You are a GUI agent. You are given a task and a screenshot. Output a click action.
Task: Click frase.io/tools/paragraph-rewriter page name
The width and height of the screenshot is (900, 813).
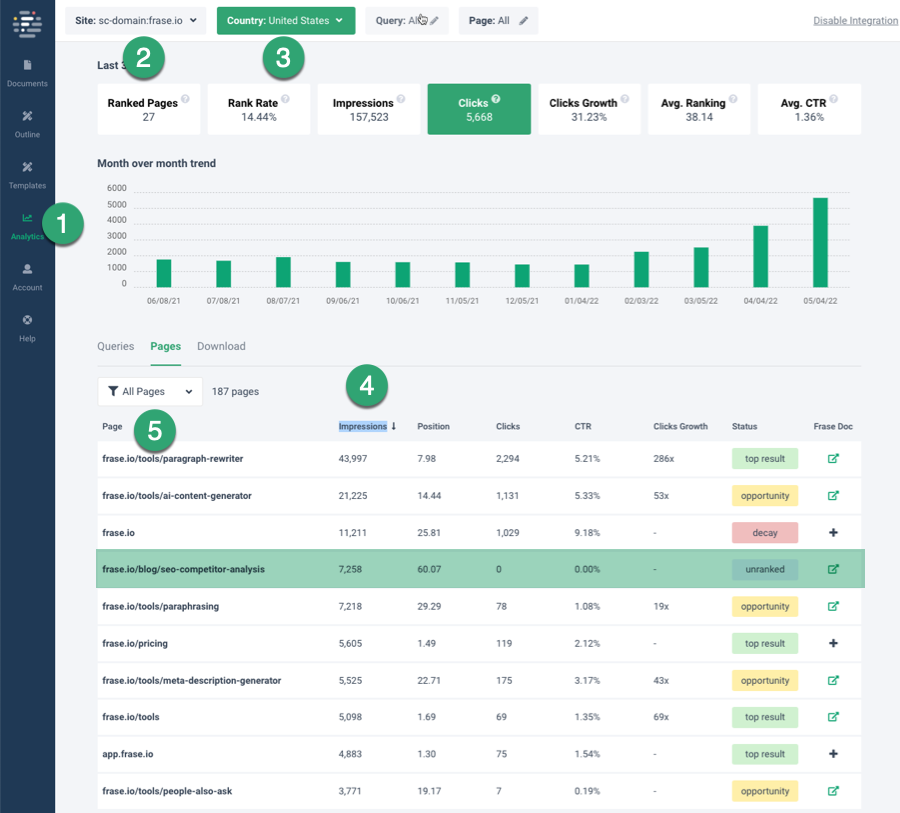coord(173,459)
